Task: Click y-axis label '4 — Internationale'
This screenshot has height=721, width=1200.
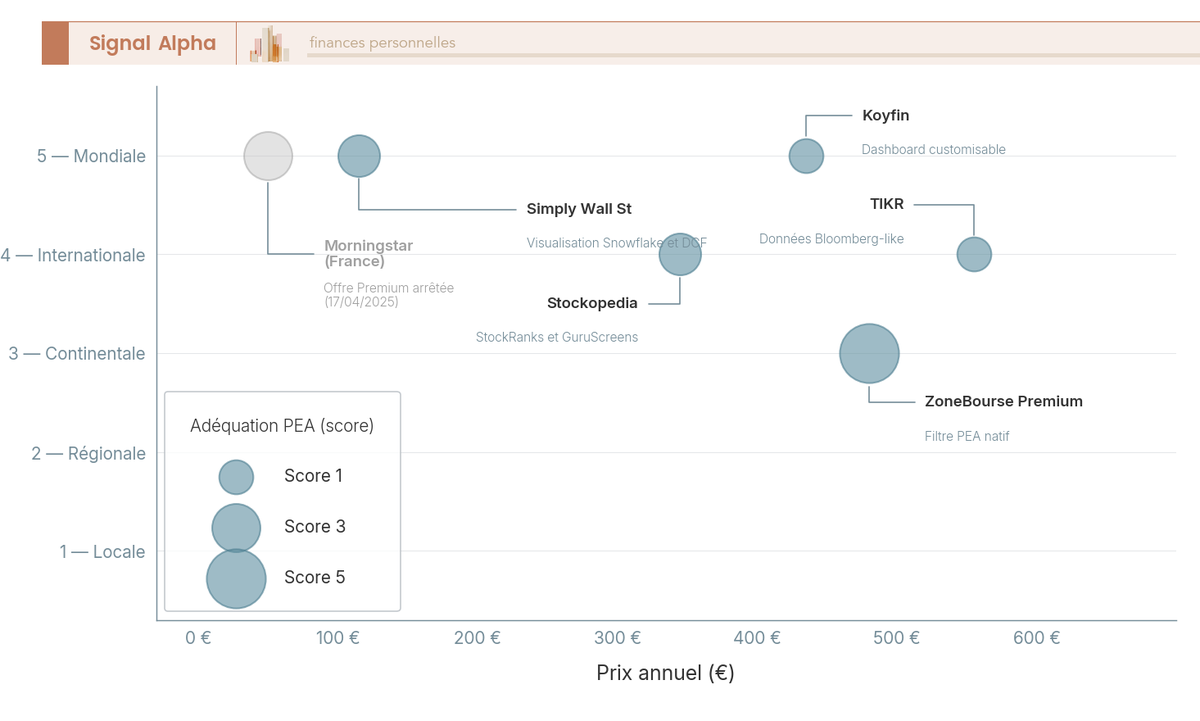Action: [73, 255]
